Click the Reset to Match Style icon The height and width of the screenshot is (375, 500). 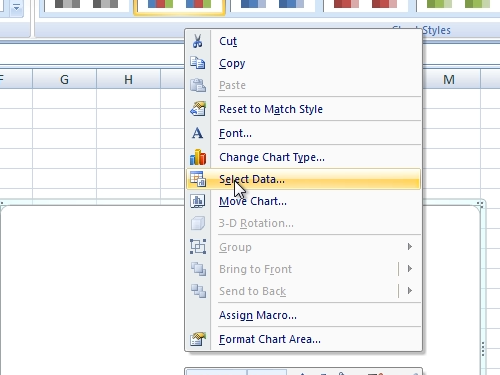click(197, 109)
